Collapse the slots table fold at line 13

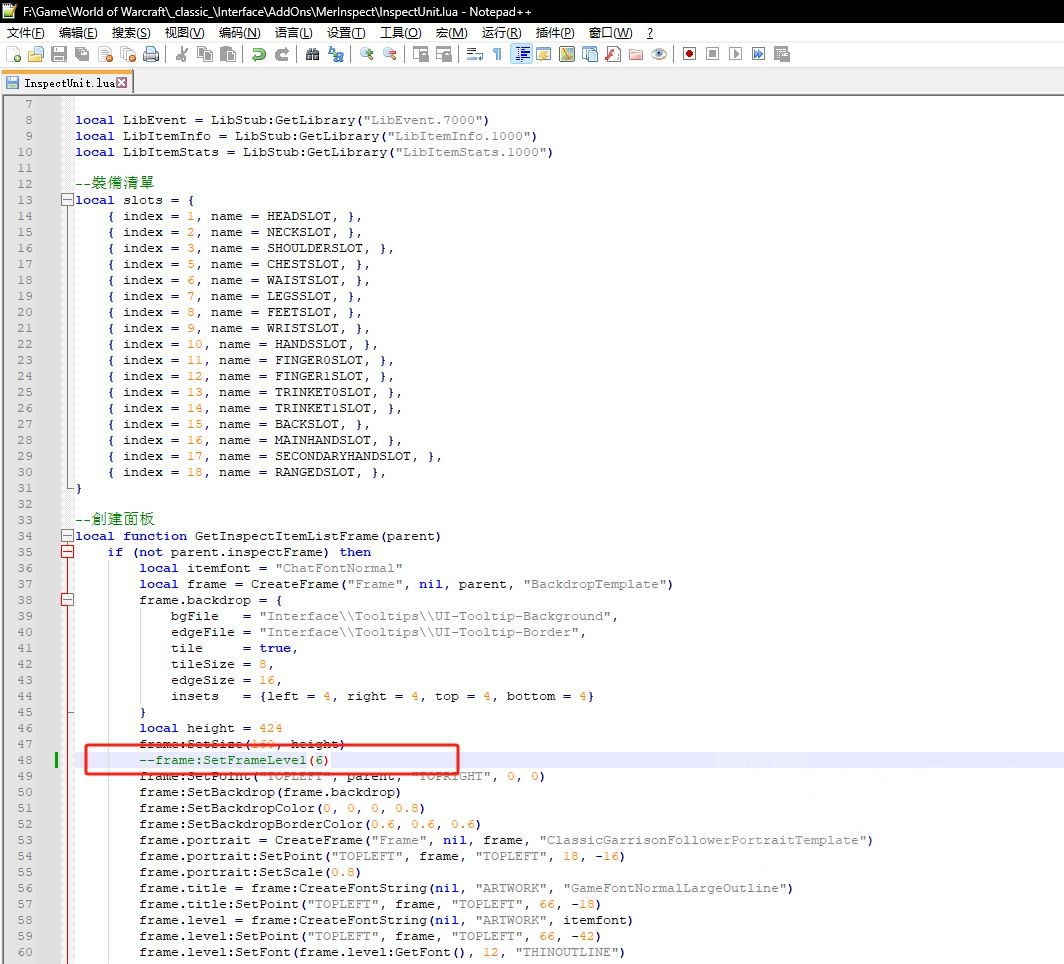tap(67, 200)
